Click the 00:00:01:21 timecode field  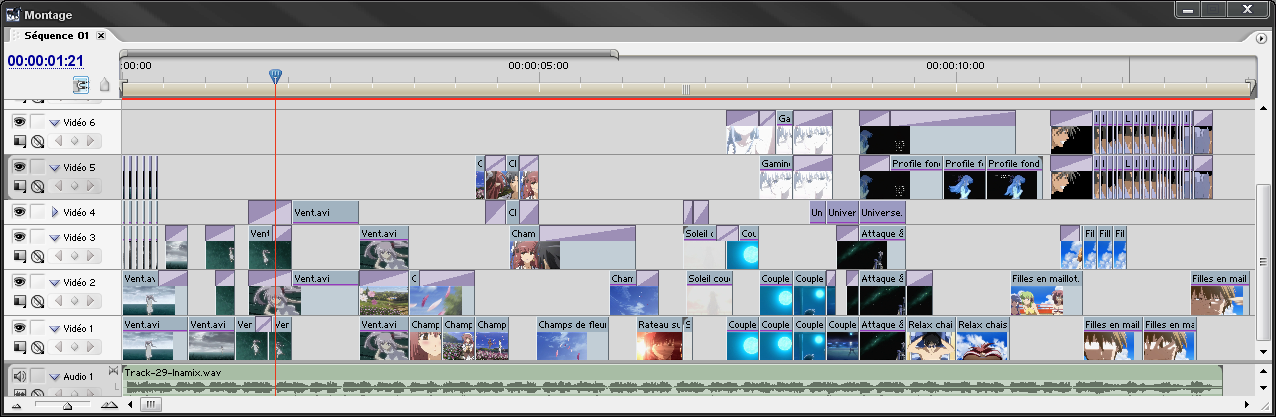click(45, 61)
